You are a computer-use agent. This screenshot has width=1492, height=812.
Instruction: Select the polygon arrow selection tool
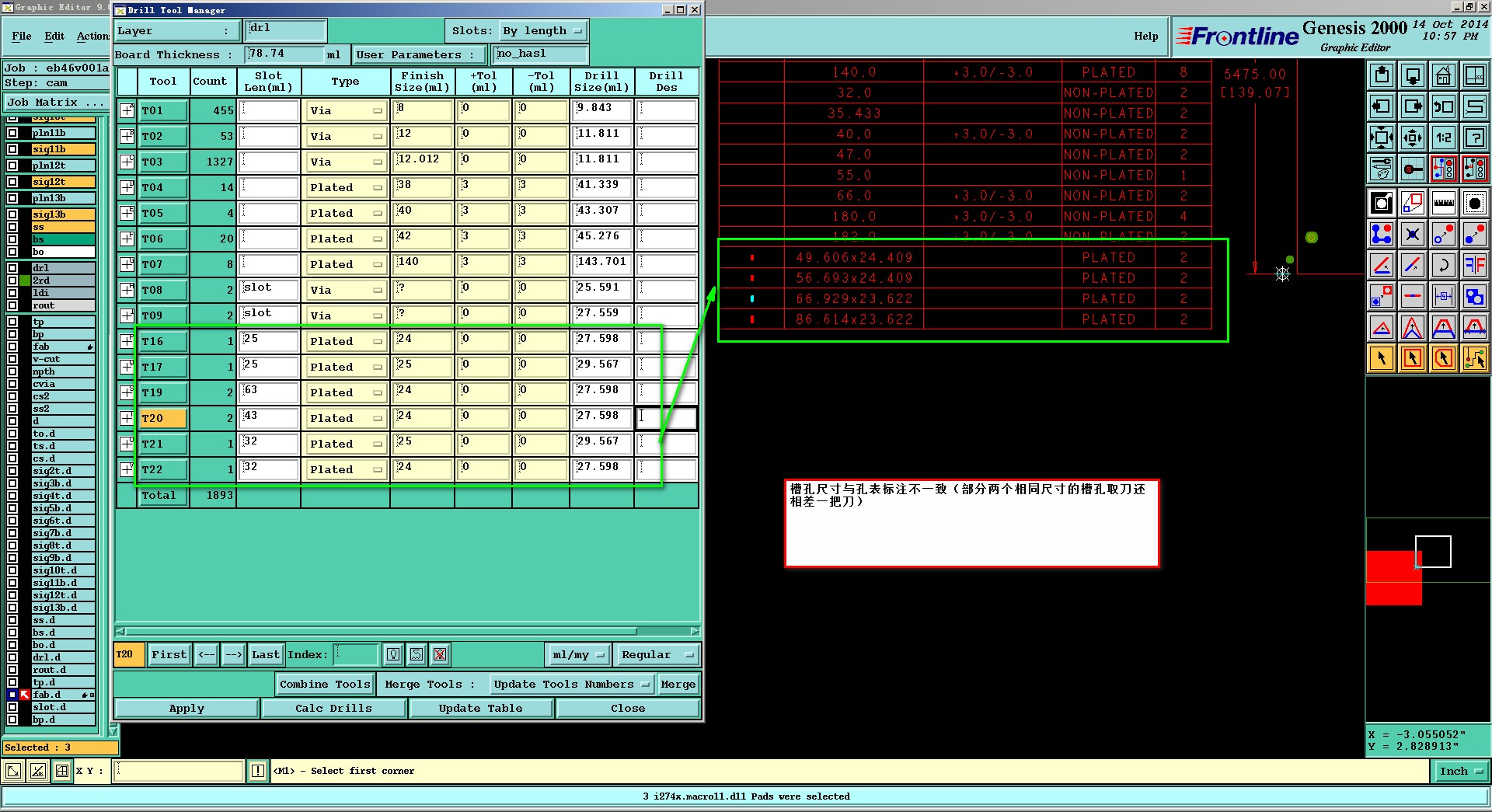1444,358
